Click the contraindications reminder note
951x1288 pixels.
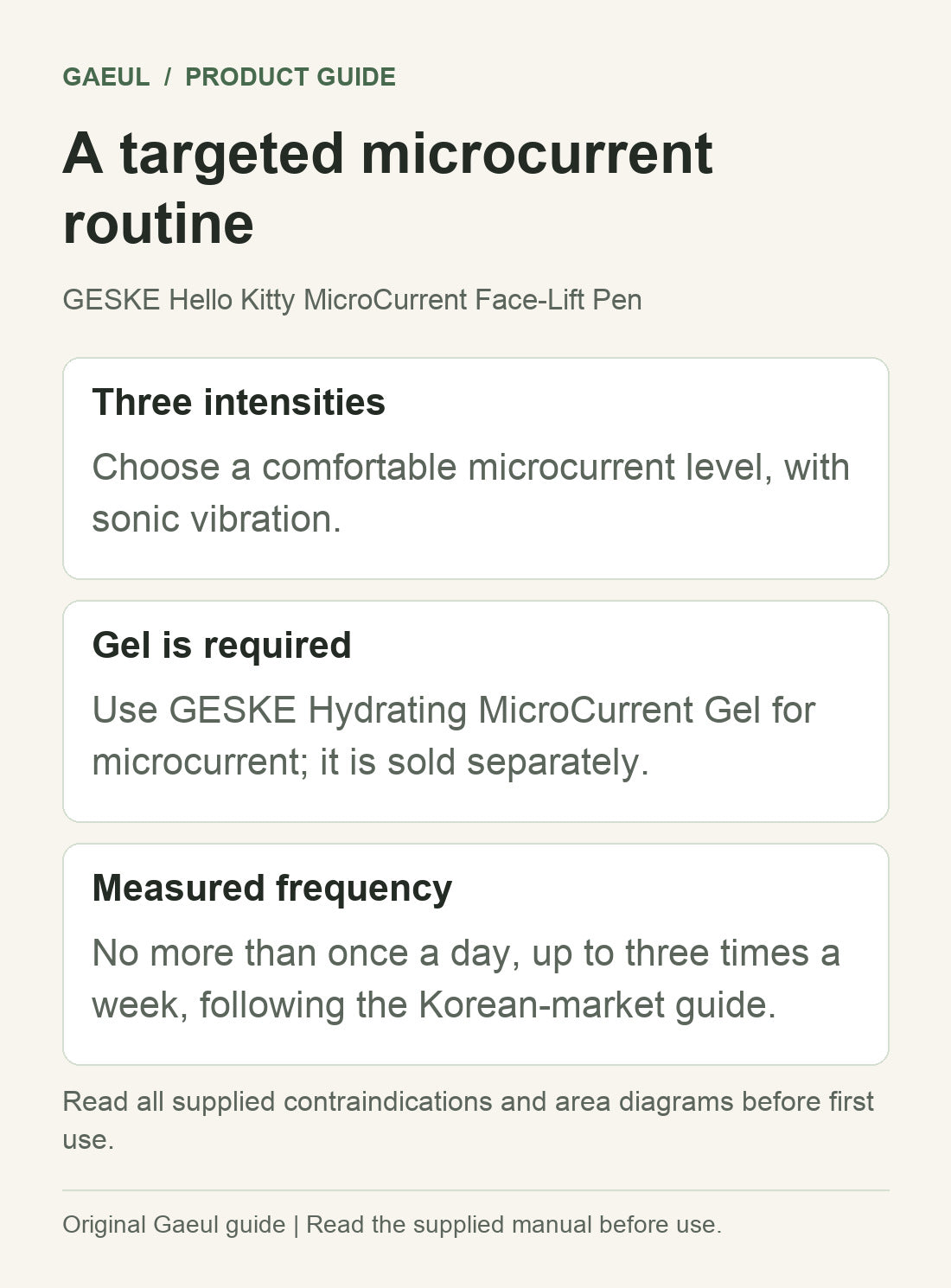coord(468,1120)
